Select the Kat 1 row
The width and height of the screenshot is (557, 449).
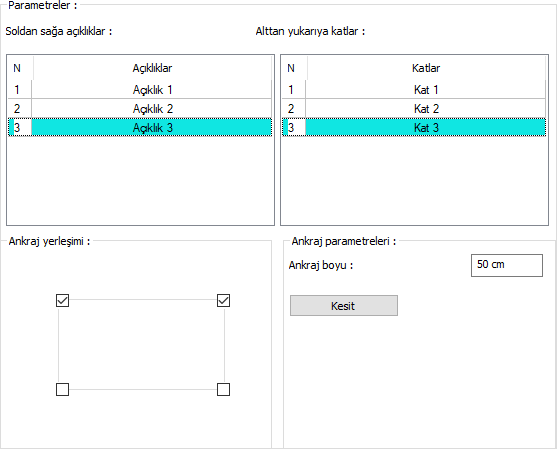click(x=414, y=90)
